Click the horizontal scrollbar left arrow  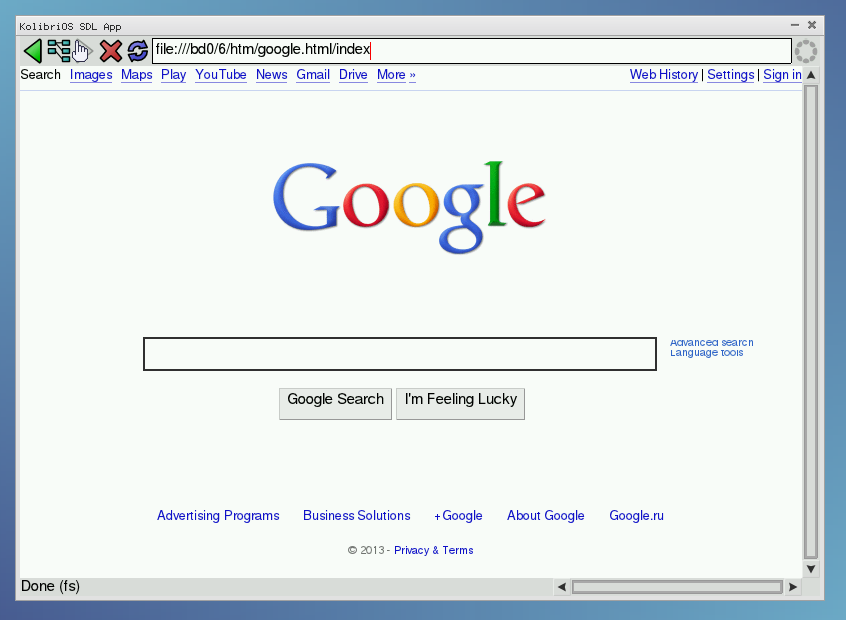coord(562,587)
